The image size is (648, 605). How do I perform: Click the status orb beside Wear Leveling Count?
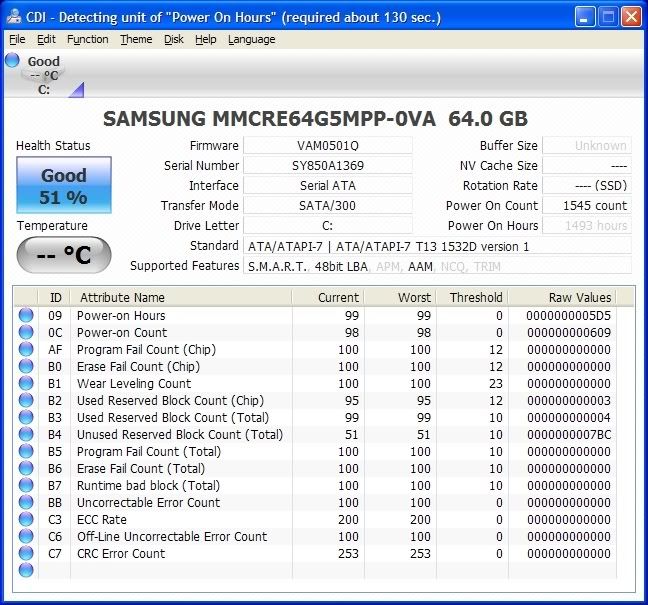point(25,384)
